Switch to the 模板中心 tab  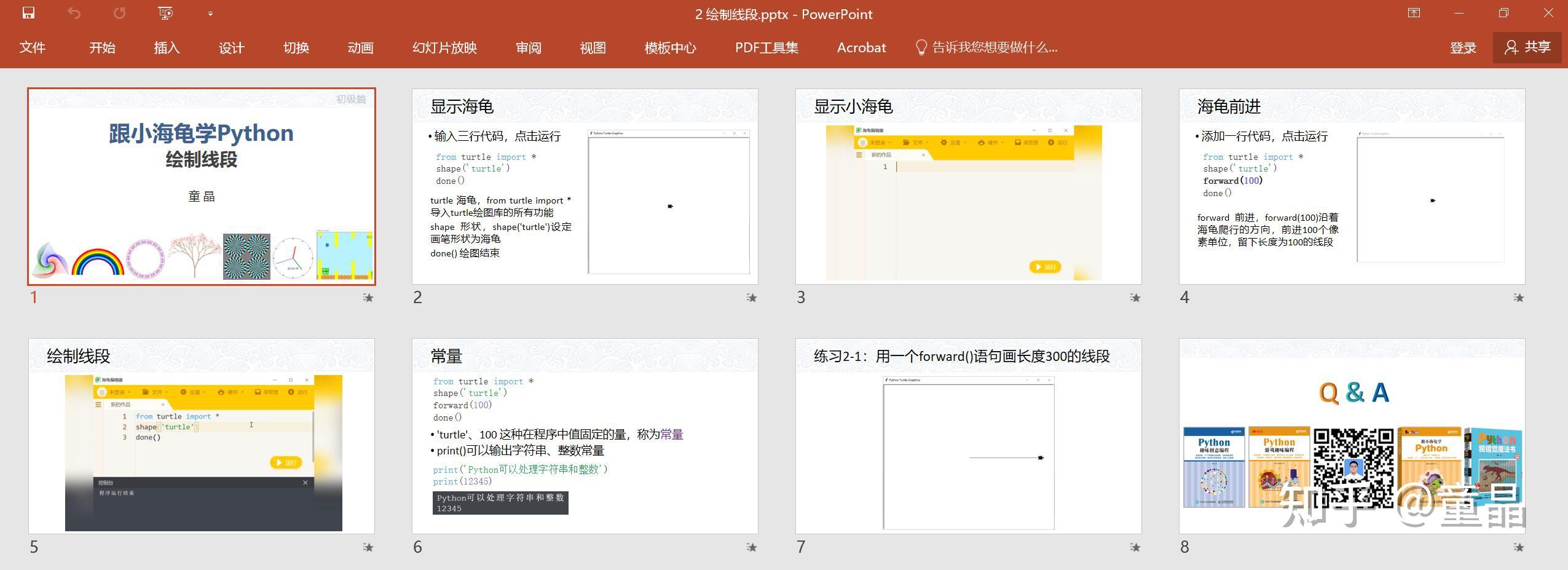(x=670, y=47)
